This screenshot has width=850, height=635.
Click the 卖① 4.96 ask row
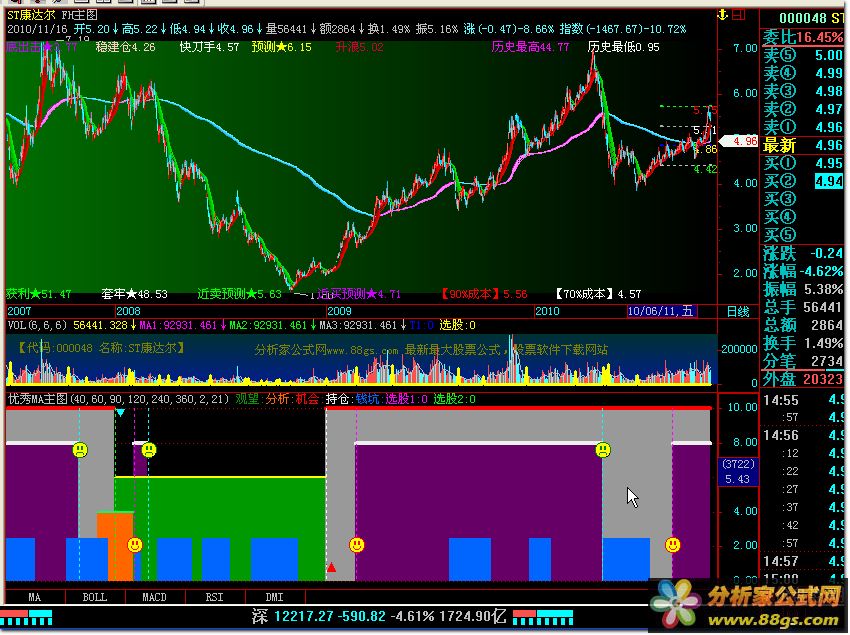coord(803,127)
